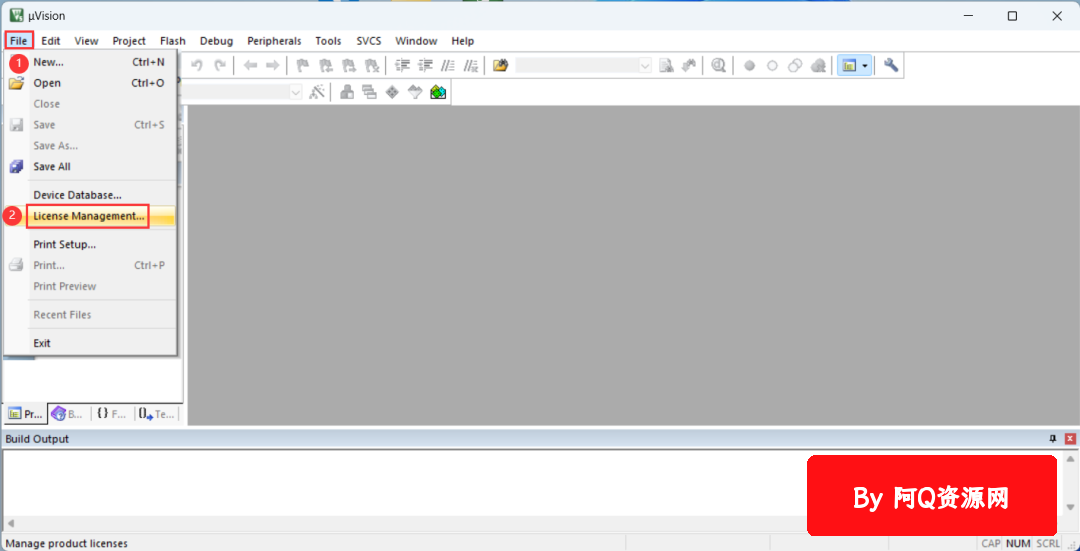The height and width of the screenshot is (551, 1080).
Task: Switch to the Templates (Te...) tab
Action: click(156, 414)
